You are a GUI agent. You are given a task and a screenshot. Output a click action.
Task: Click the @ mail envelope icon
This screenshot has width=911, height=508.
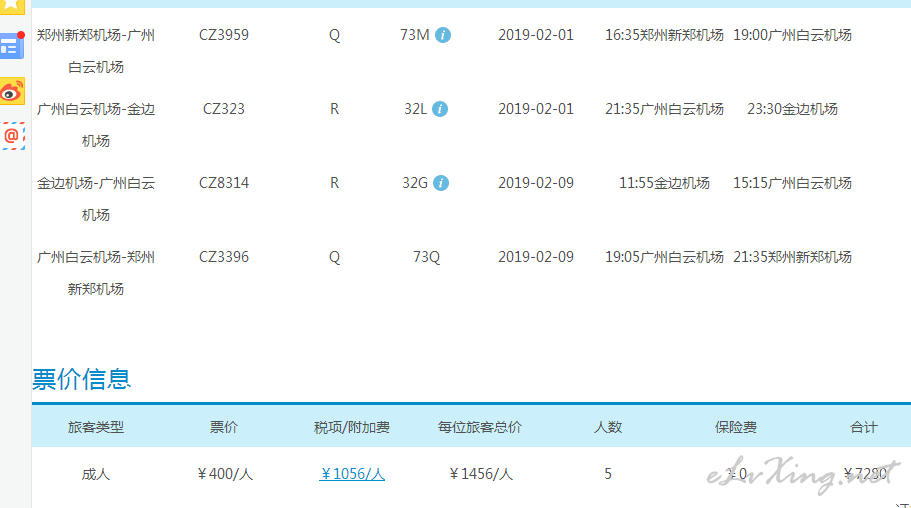12,135
